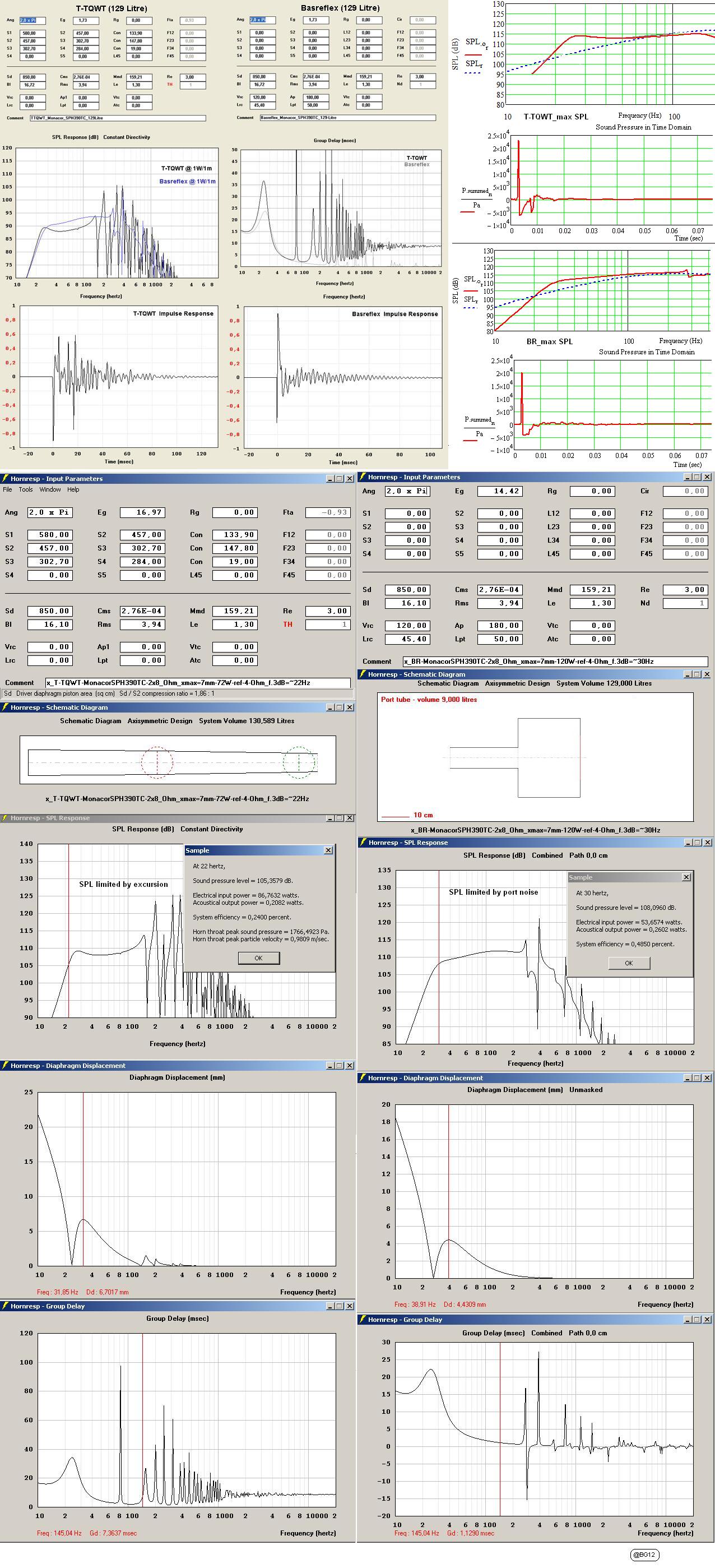
Task: Open the Window menu in Hornresp
Action: coord(50,489)
